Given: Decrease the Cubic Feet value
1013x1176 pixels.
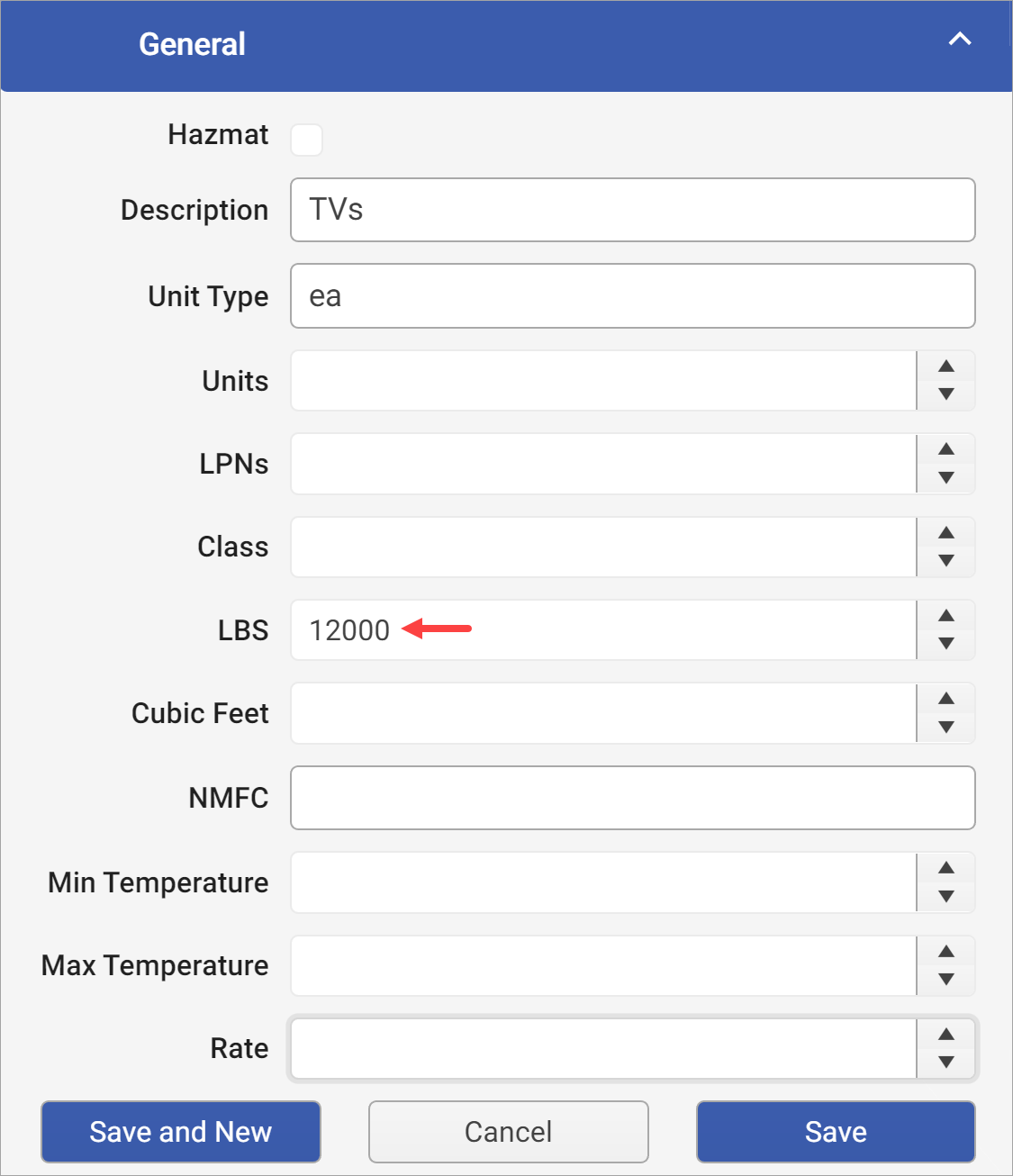Looking at the screenshot, I should point(945,726).
